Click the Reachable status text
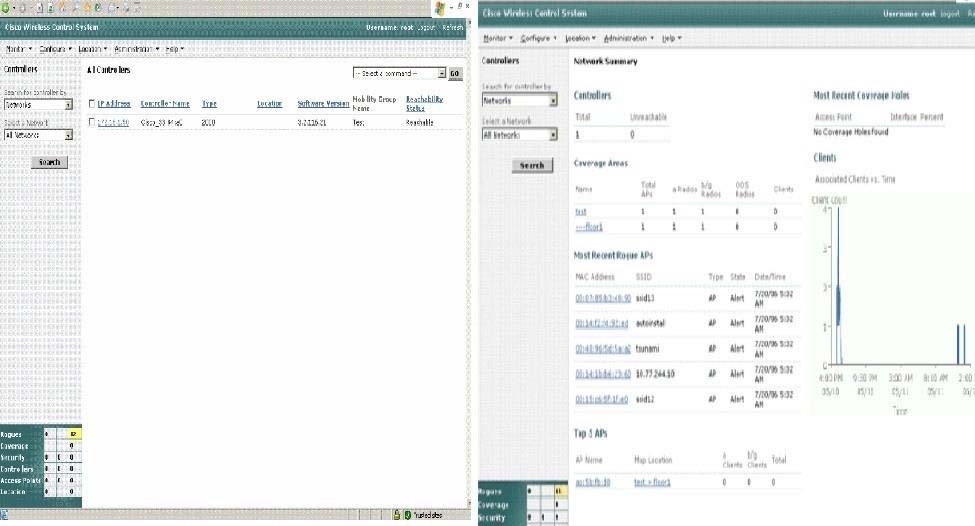The width and height of the screenshot is (975, 526). pos(420,122)
